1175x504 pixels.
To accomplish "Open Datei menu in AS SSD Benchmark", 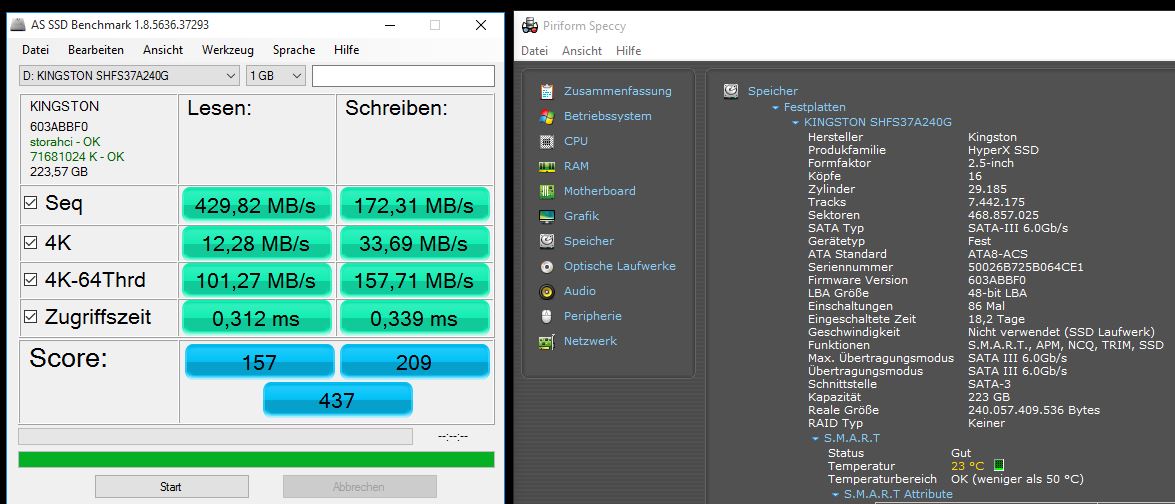I will point(35,50).
